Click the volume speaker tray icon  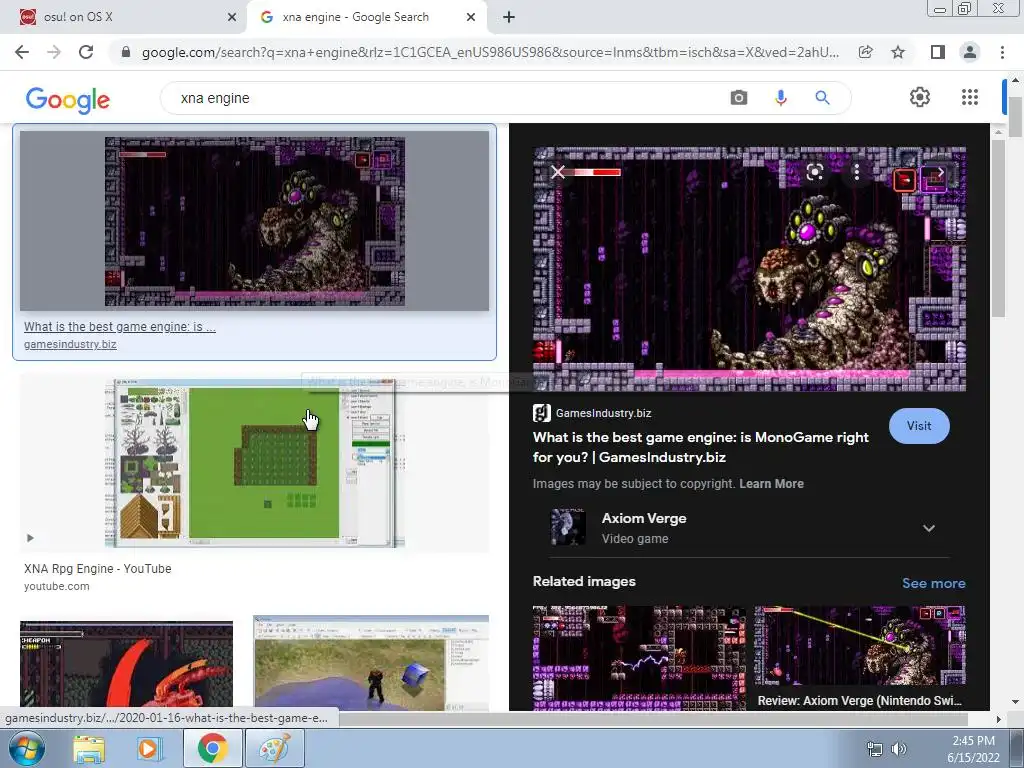pyautogui.click(x=899, y=749)
